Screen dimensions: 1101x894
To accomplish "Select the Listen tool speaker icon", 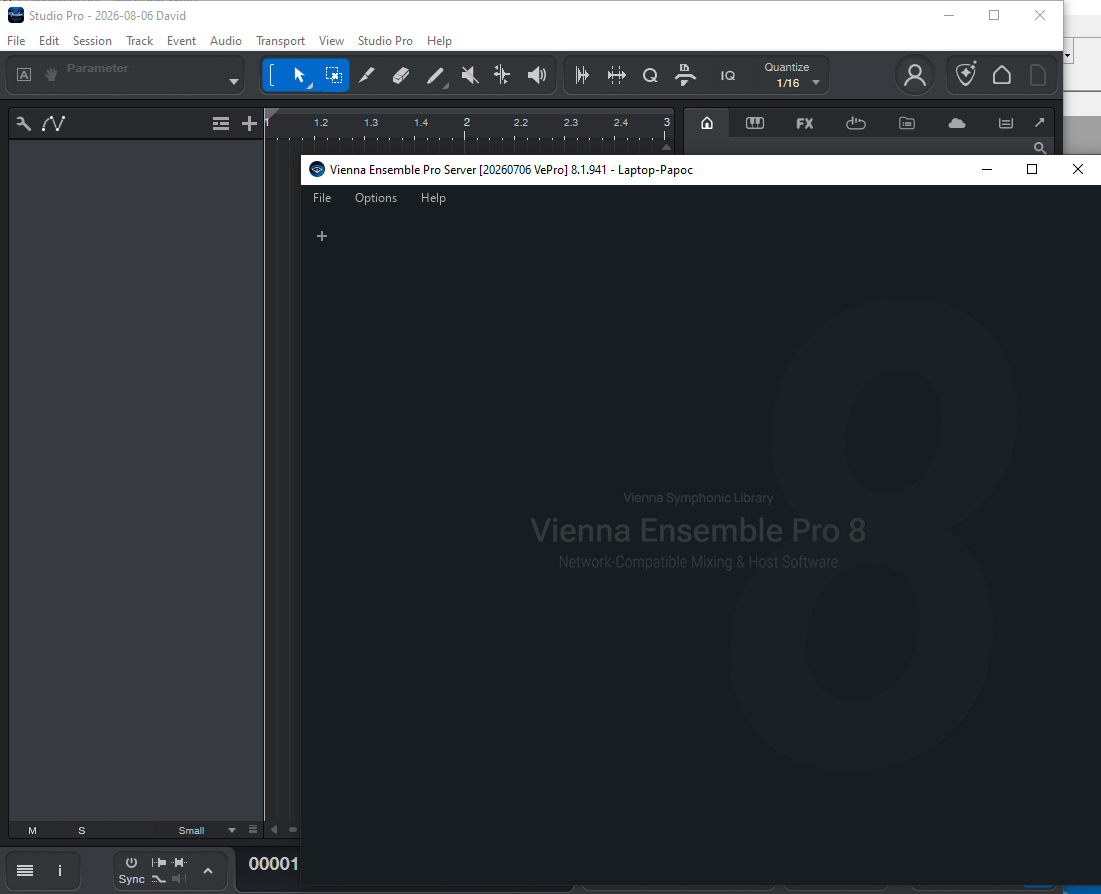I will coord(536,75).
